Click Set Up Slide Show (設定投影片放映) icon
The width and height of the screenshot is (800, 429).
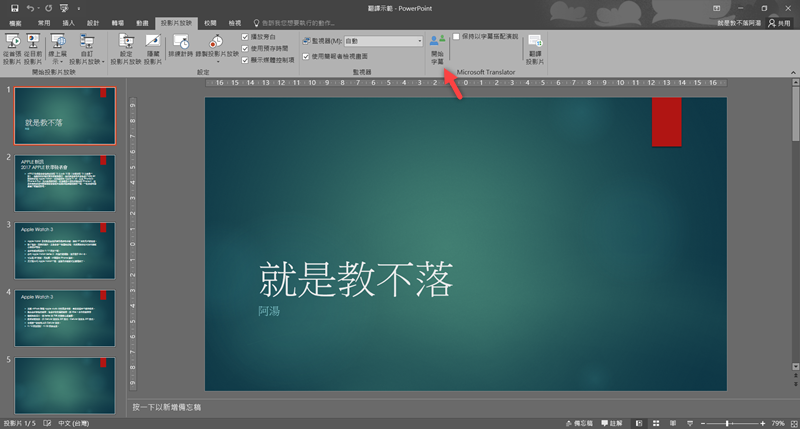pos(126,42)
